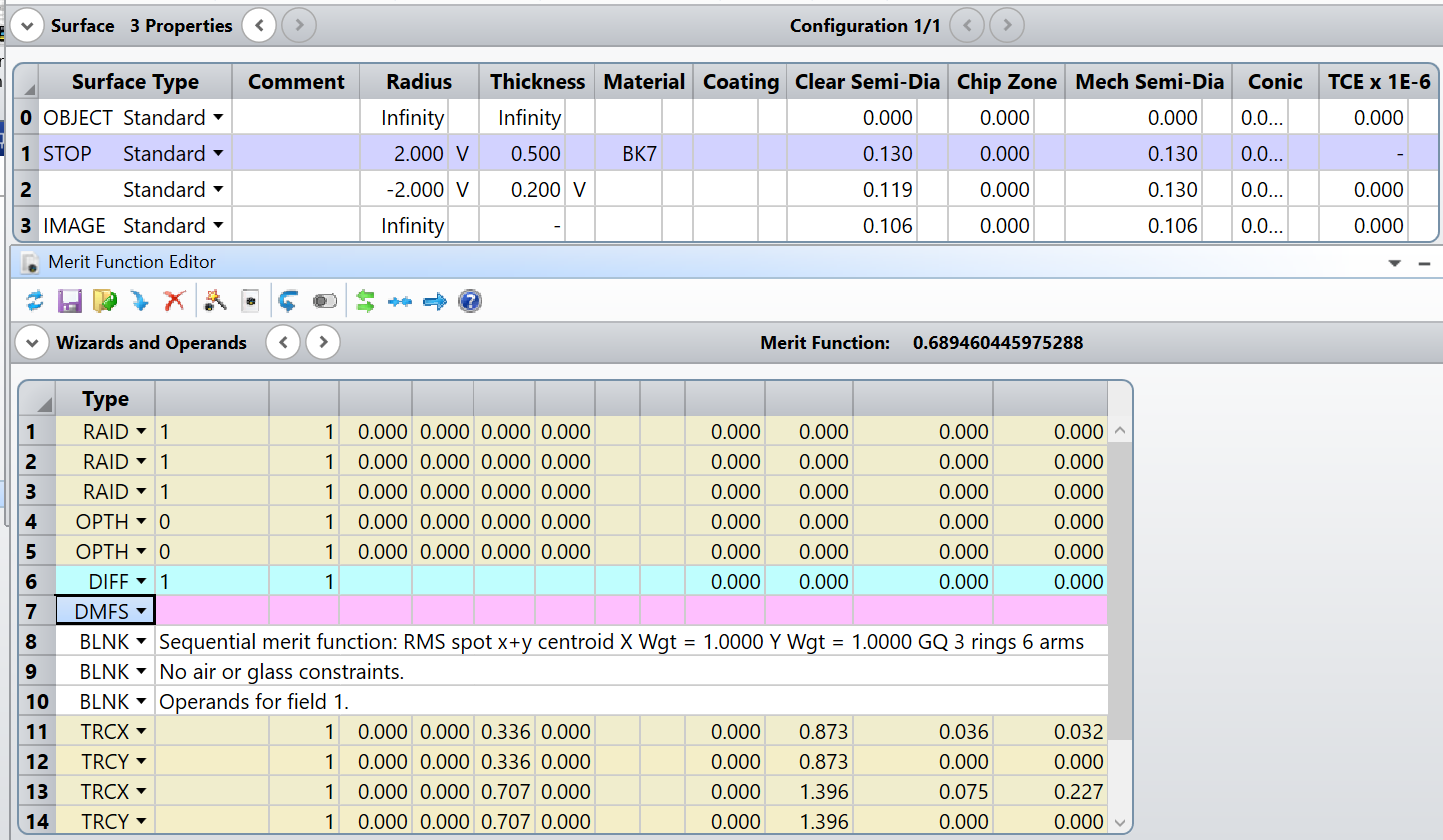
Task: Open operand type dropdown for TRCX row 11
Action: click(141, 732)
